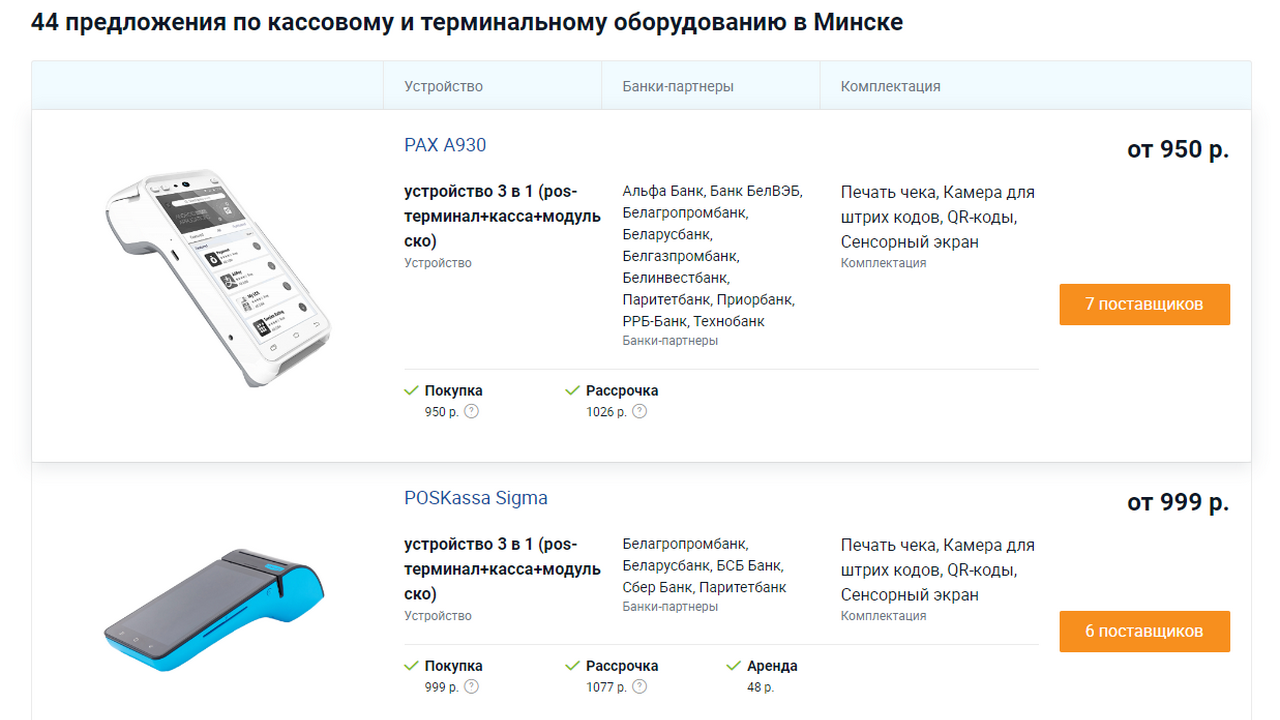Click the Рассрочка checkmark for POSKassa Sigma
Image resolution: width=1280 pixels, height=720 pixels.
point(572,665)
